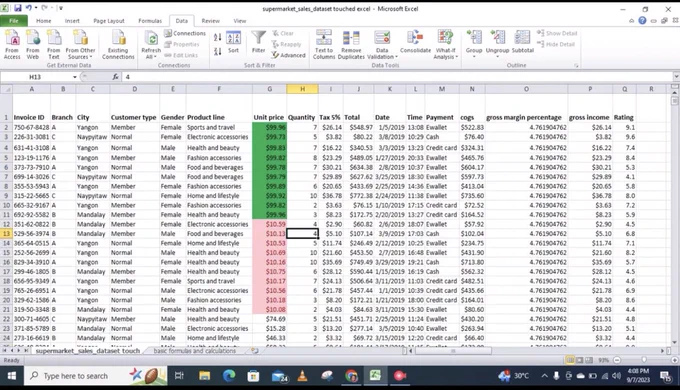
Task: Click the Group outline button
Action: 474,43
